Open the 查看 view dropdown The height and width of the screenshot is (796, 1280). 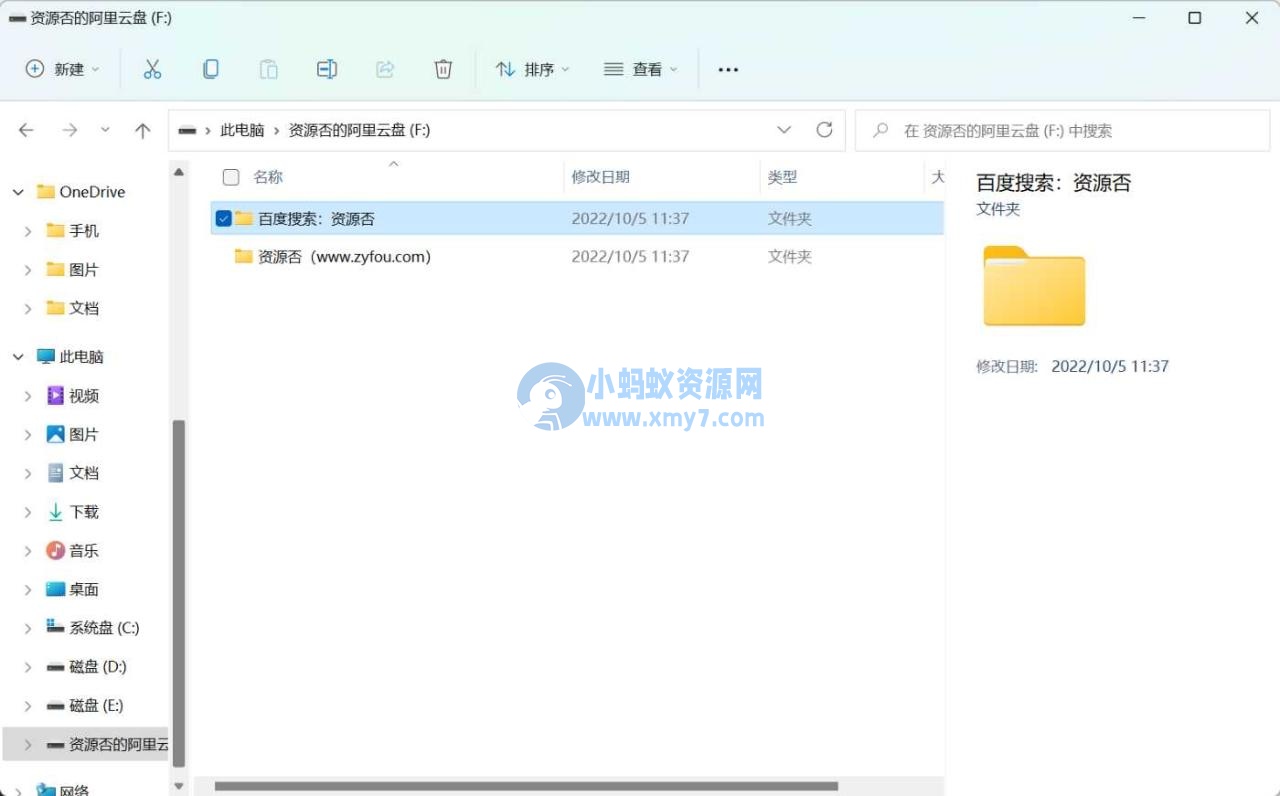click(x=641, y=69)
